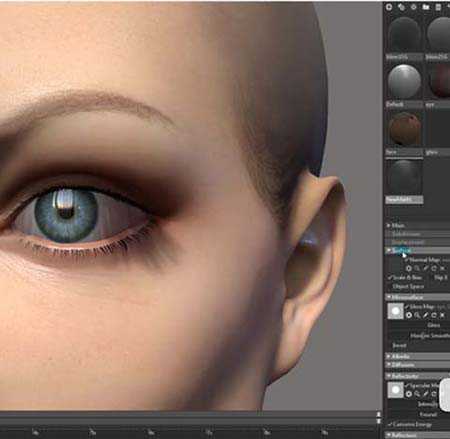Toggle the Conserve Energy checkbox
This screenshot has width=450, height=439.
pyautogui.click(x=390, y=424)
